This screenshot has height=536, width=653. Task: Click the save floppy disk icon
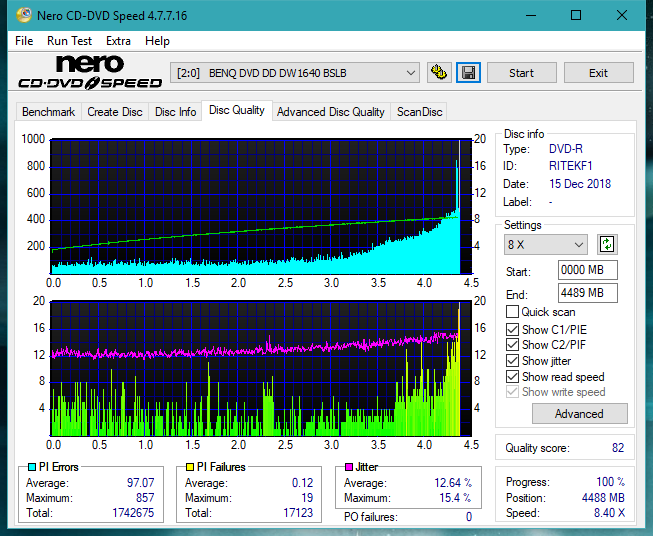(469, 73)
